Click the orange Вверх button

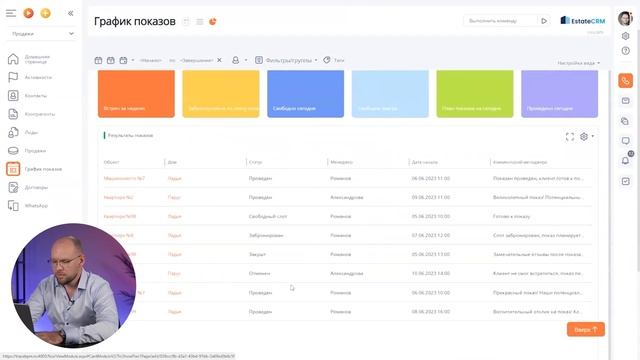(586, 329)
